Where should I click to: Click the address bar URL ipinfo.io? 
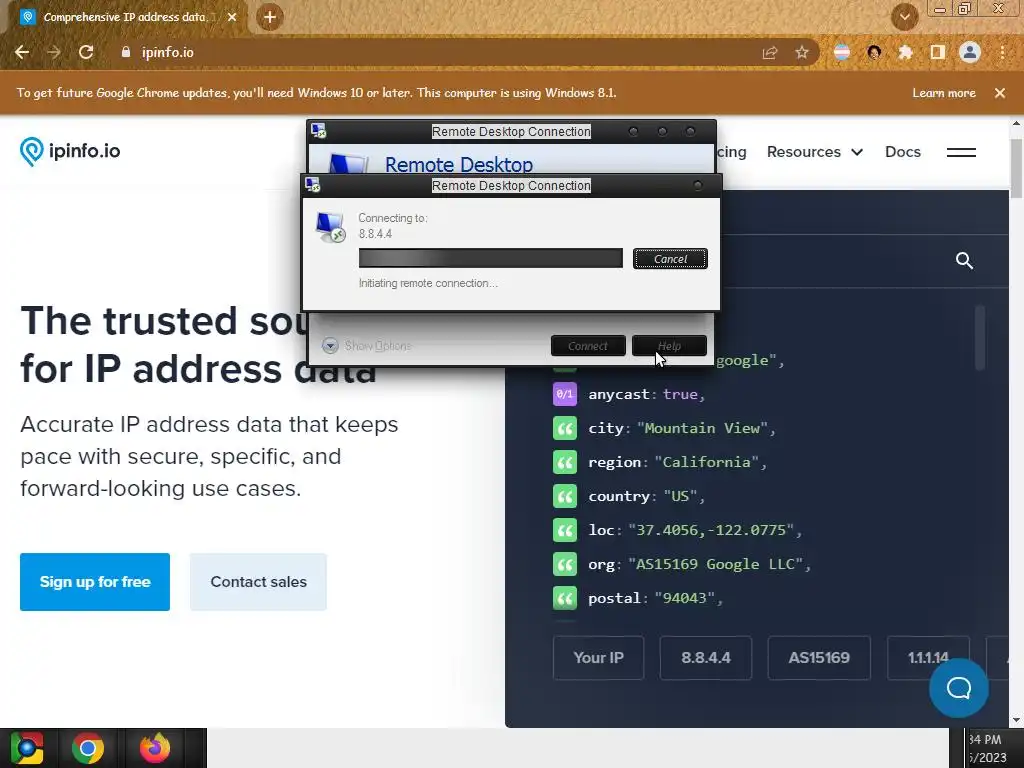(x=168, y=52)
